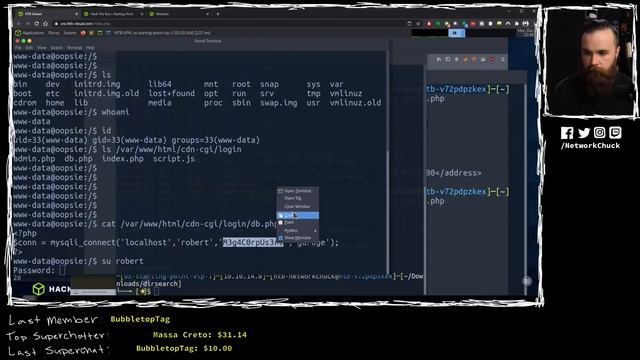Choose Paste in the terminal context menu

298,222
